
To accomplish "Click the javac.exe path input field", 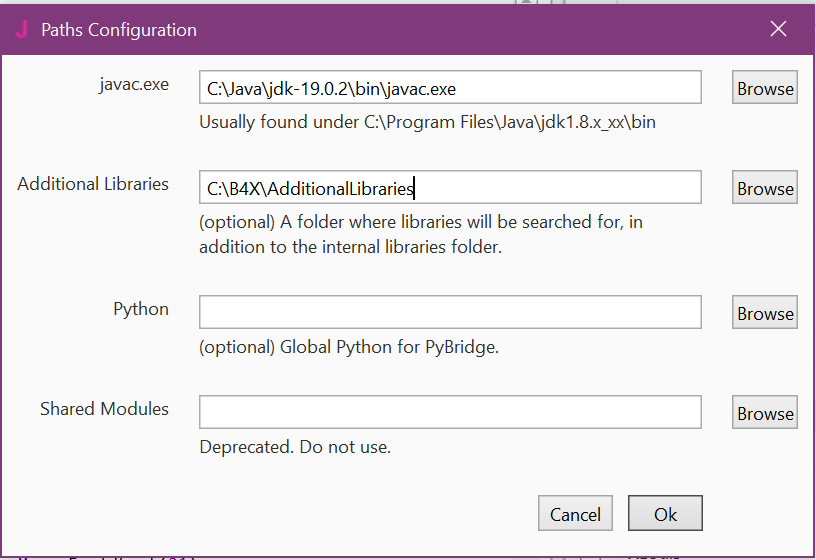I will tap(450, 88).
